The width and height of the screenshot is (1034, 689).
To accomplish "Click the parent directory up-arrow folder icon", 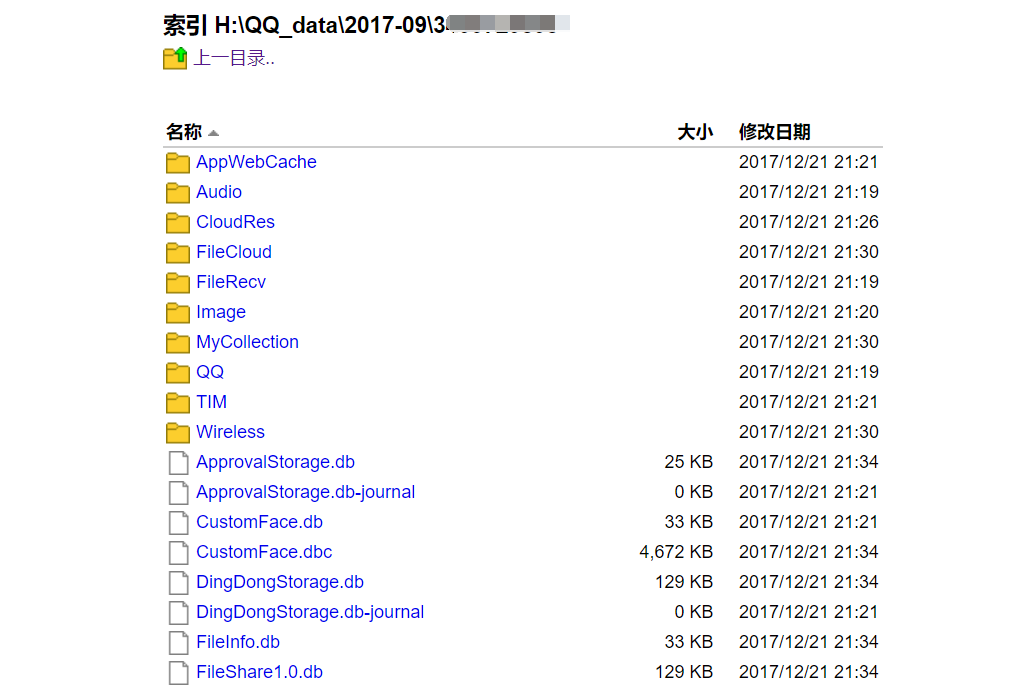I will pyautogui.click(x=175, y=58).
